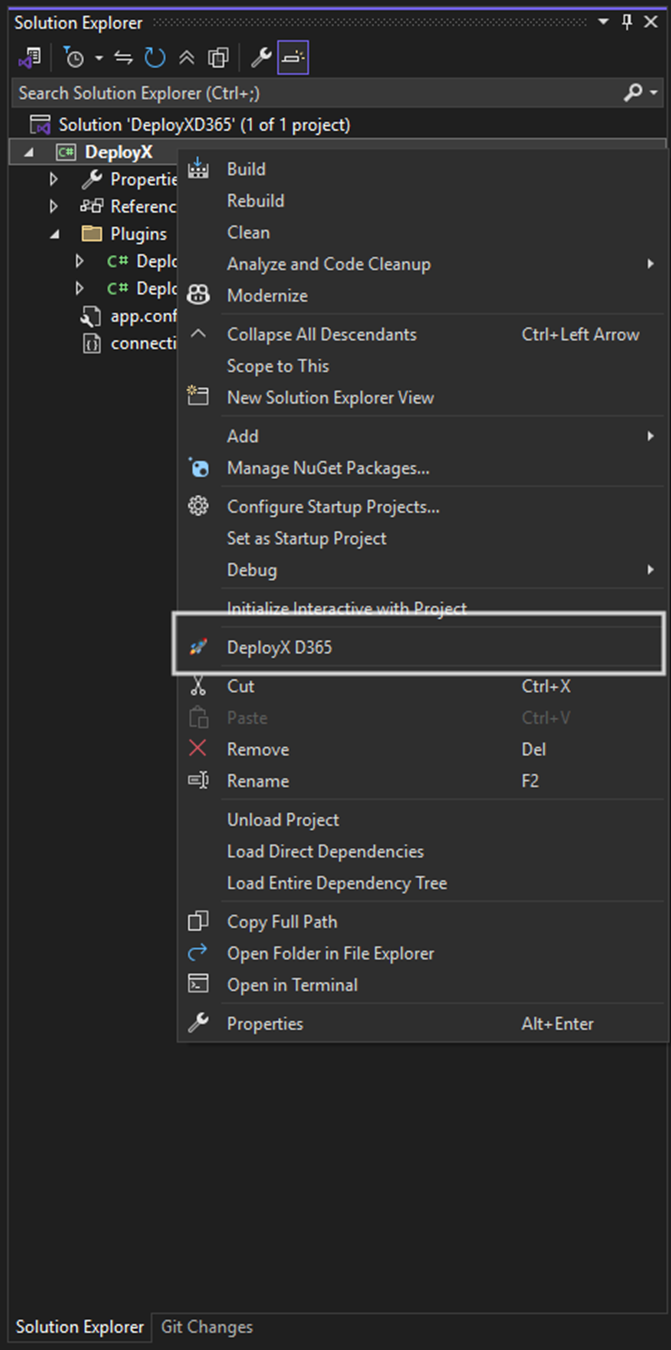Click the New Solution Explorer View icon
Screen dimensions: 671x1350
point(198,397)
